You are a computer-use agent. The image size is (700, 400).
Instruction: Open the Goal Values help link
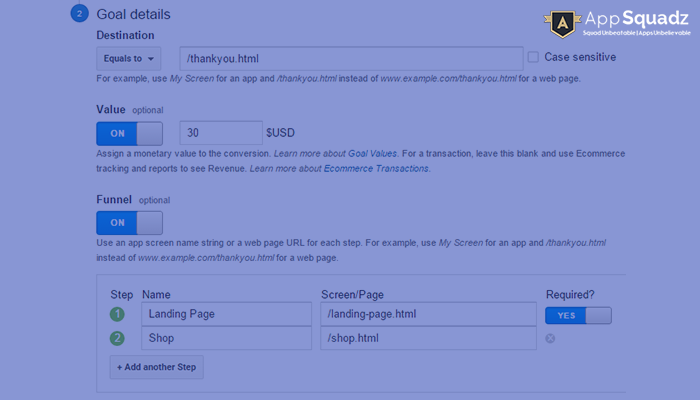(372, 154)
